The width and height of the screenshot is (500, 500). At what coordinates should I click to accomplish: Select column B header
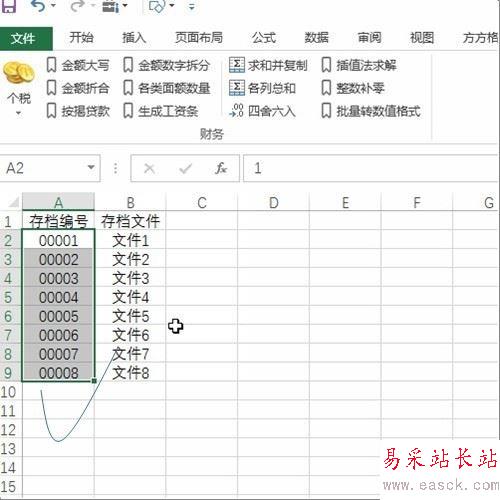130,202
